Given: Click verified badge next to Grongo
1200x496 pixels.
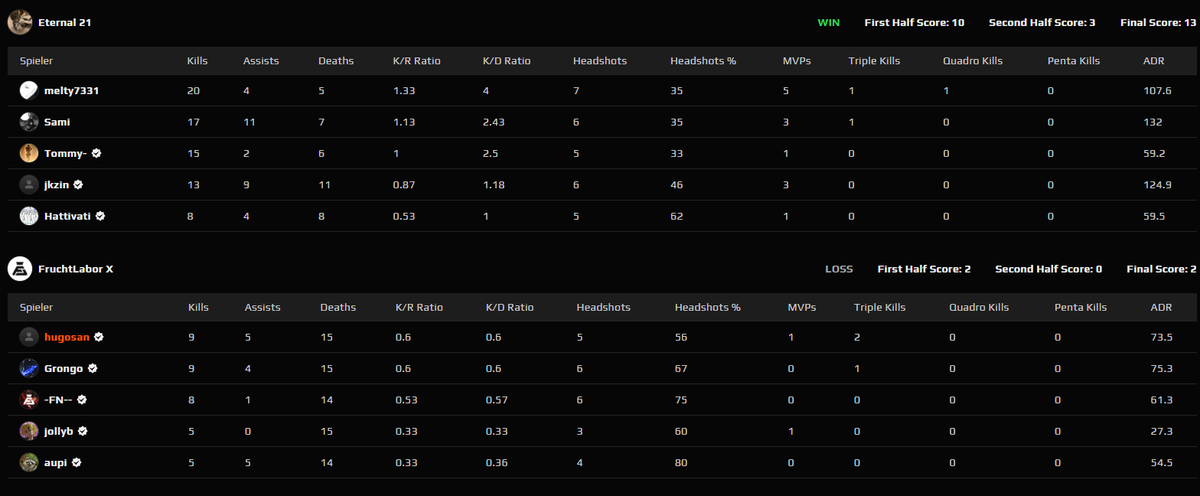Looking at the screenshot, I should click(x=93, y=368).
